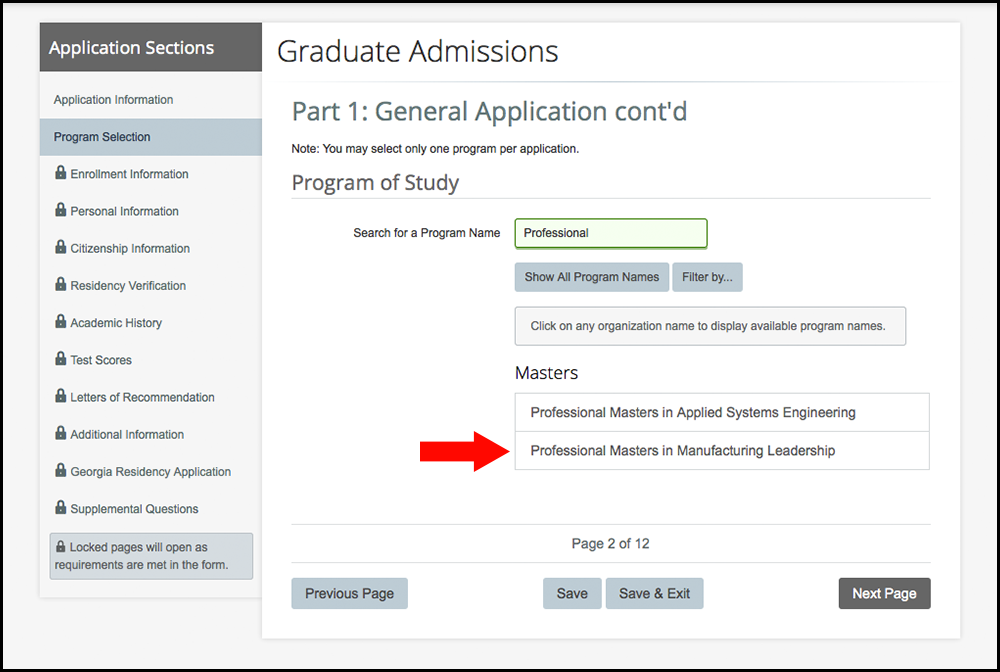Click lock icon next to Test Scores
The image size is (1000, 672).
60,359
